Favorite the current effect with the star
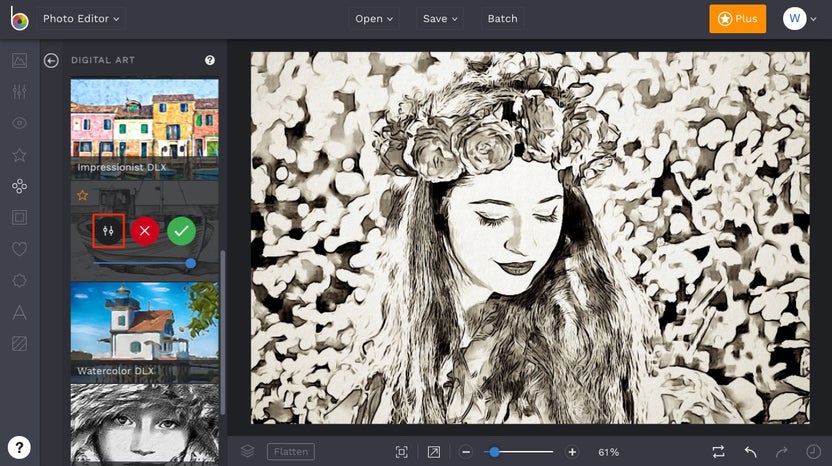 tap(82, 195)
